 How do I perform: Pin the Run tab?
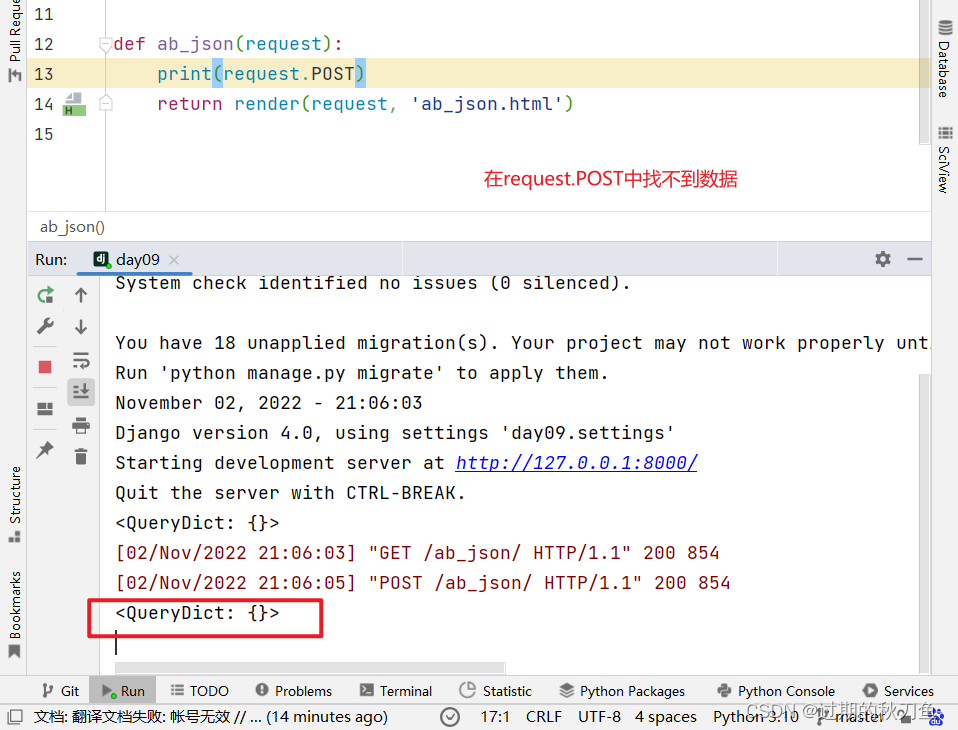click(x=45, y=450)
